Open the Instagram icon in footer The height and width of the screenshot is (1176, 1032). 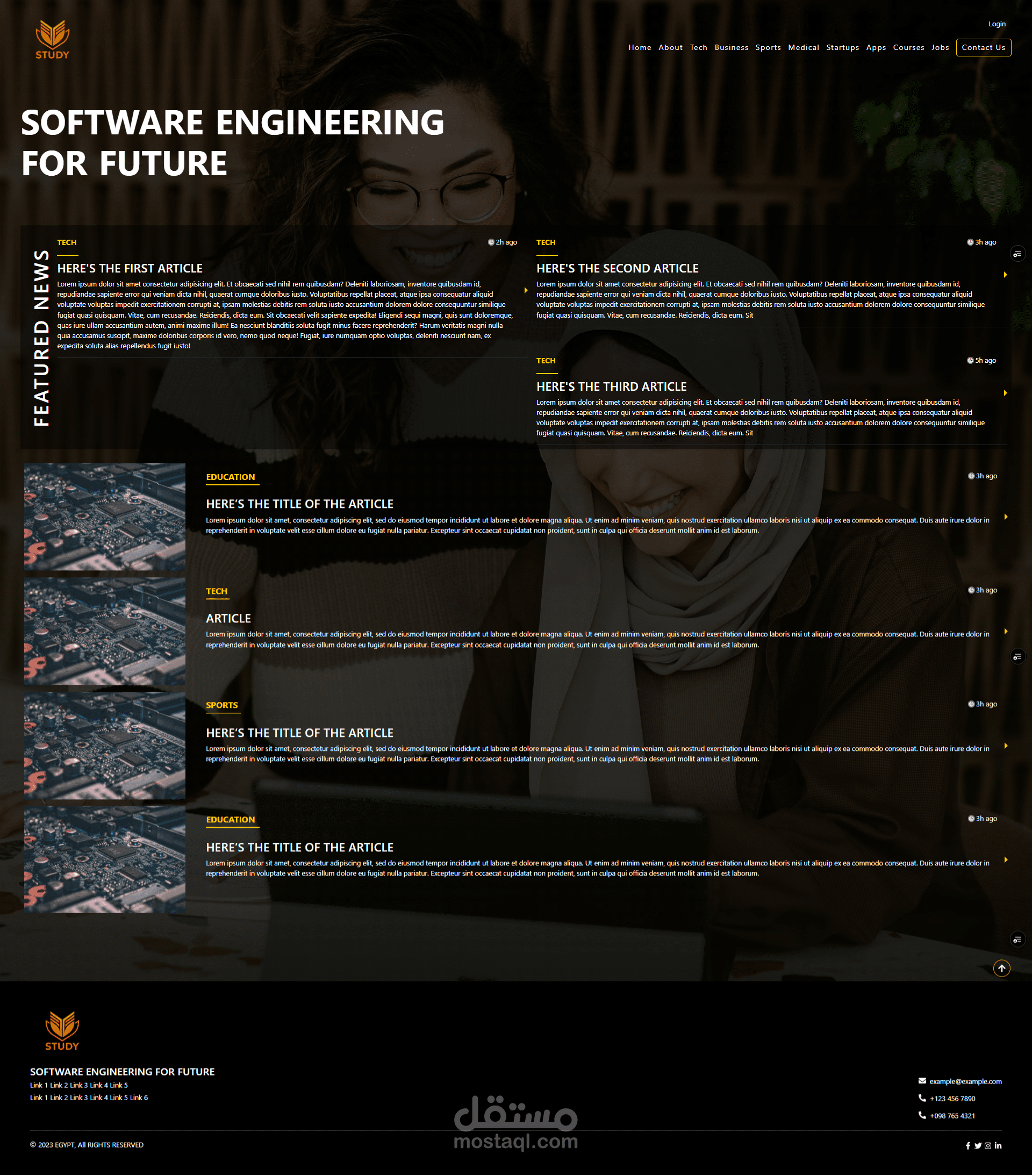click(988, 1145)
